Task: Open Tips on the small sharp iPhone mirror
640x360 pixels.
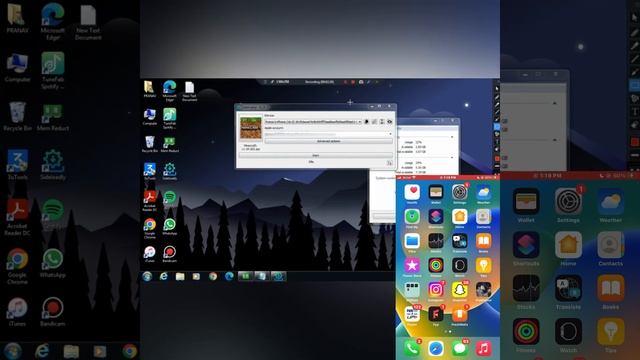Action: 483,265
